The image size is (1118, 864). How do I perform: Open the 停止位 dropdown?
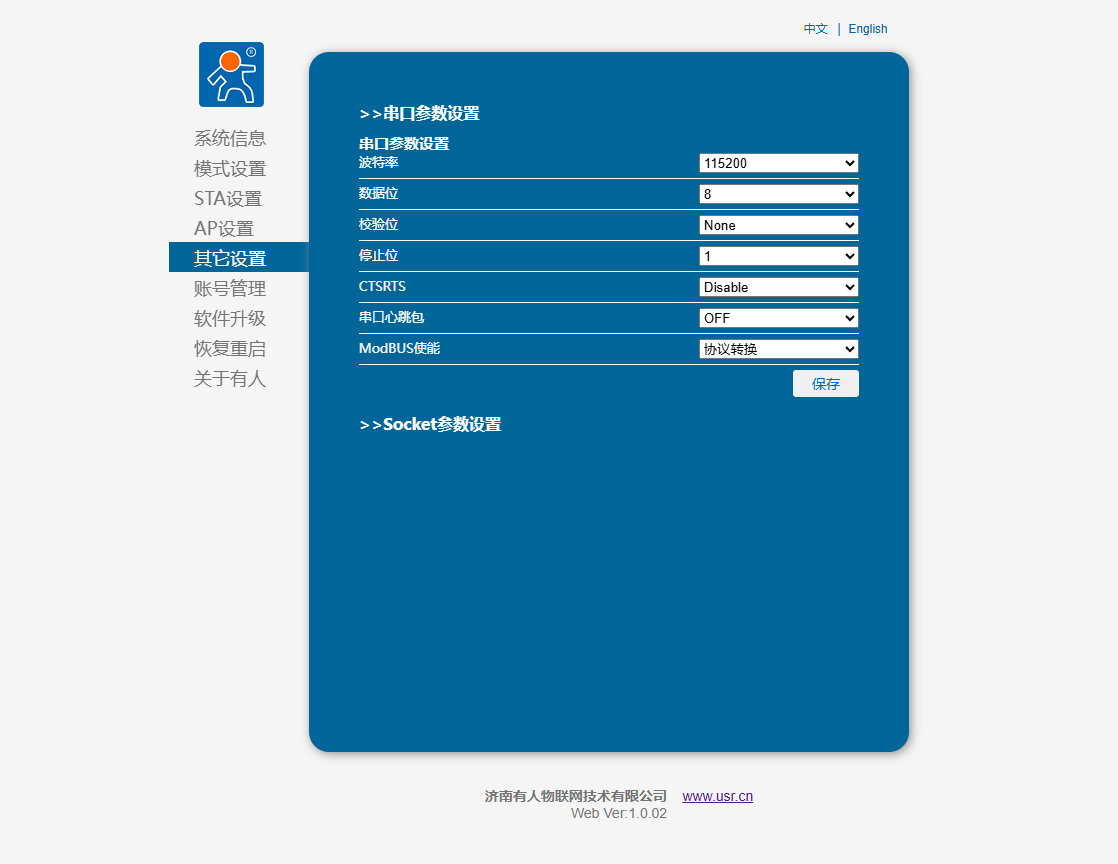pos(778,256)
